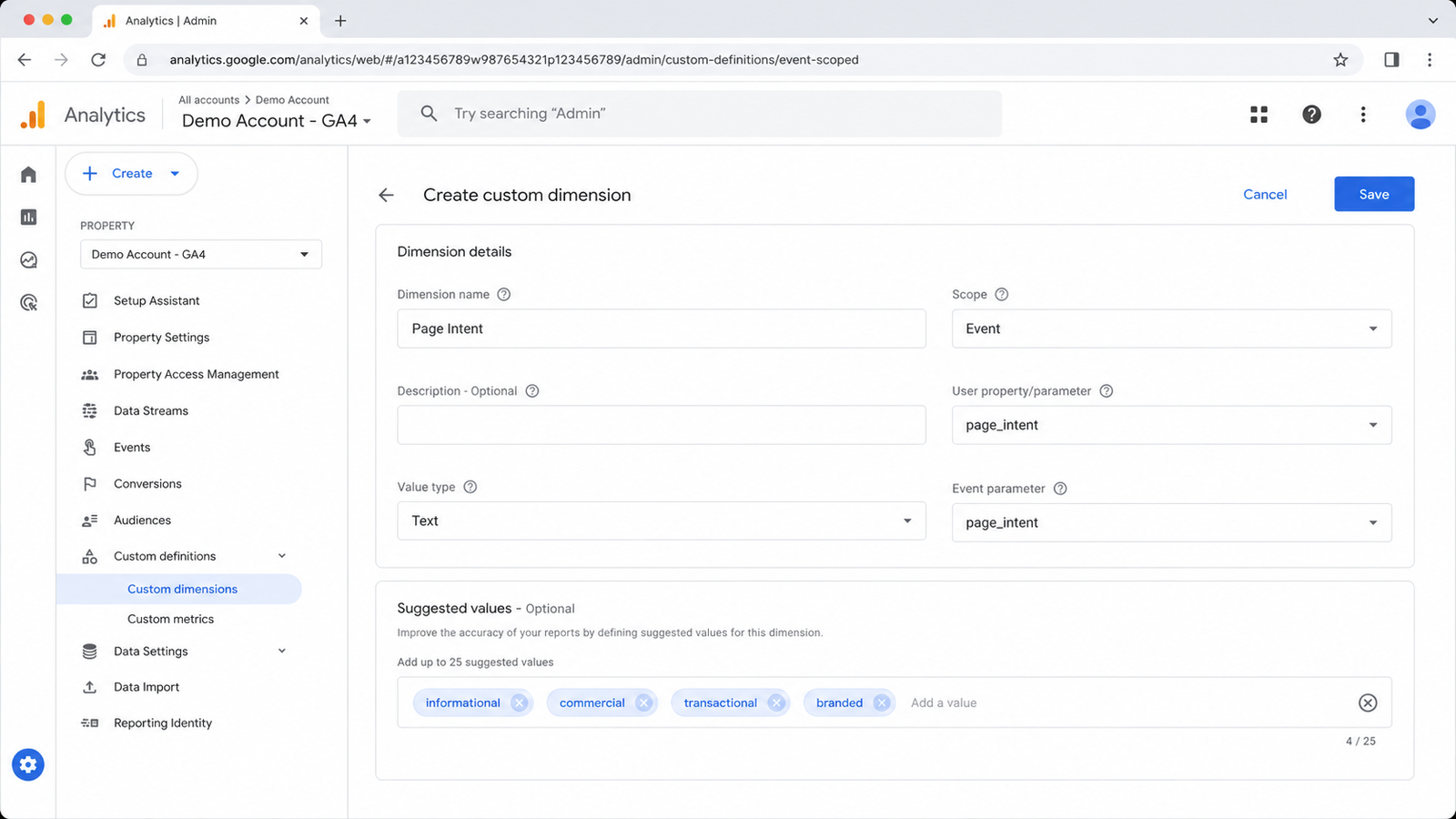
Task: Click the help icon next to Event parameter
Action: [1060, 489]
